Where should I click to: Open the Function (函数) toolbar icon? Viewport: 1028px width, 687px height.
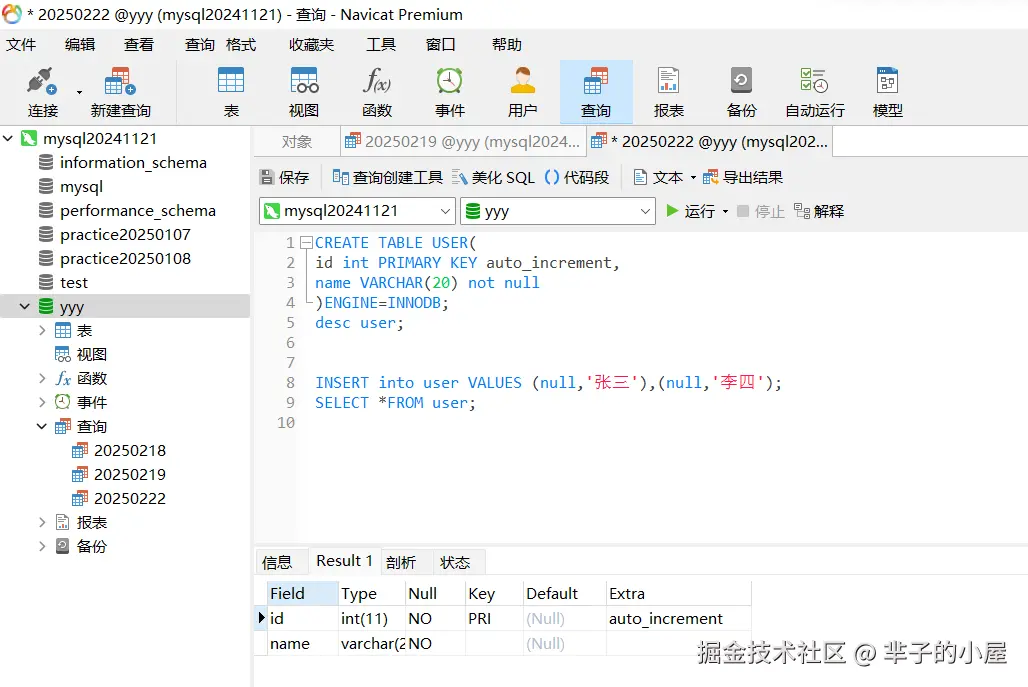click(377, 92)
